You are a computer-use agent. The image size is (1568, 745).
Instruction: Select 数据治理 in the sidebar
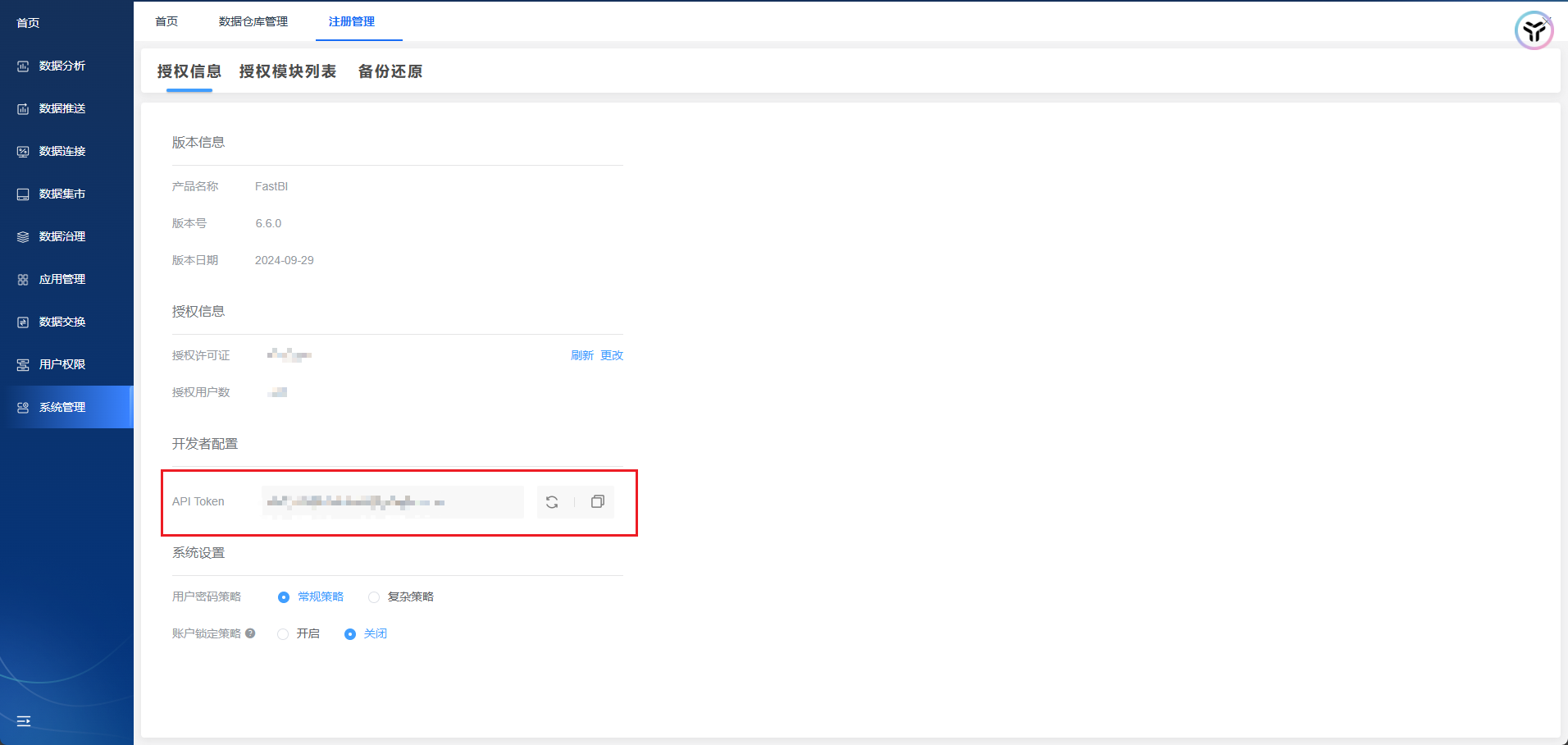pyautogui.click(x=66, y=236)
